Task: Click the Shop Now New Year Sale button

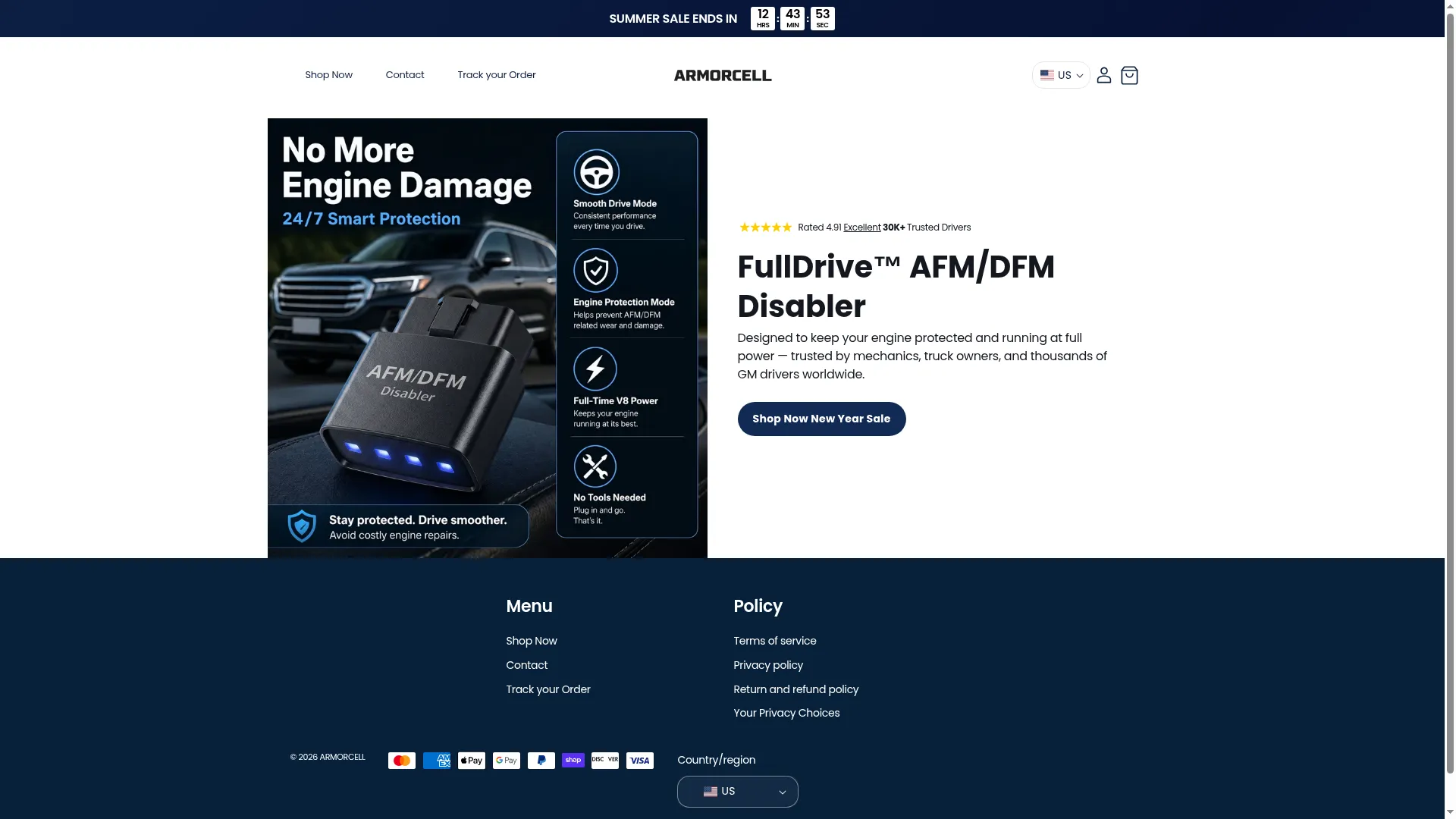Action: point(821,419)
